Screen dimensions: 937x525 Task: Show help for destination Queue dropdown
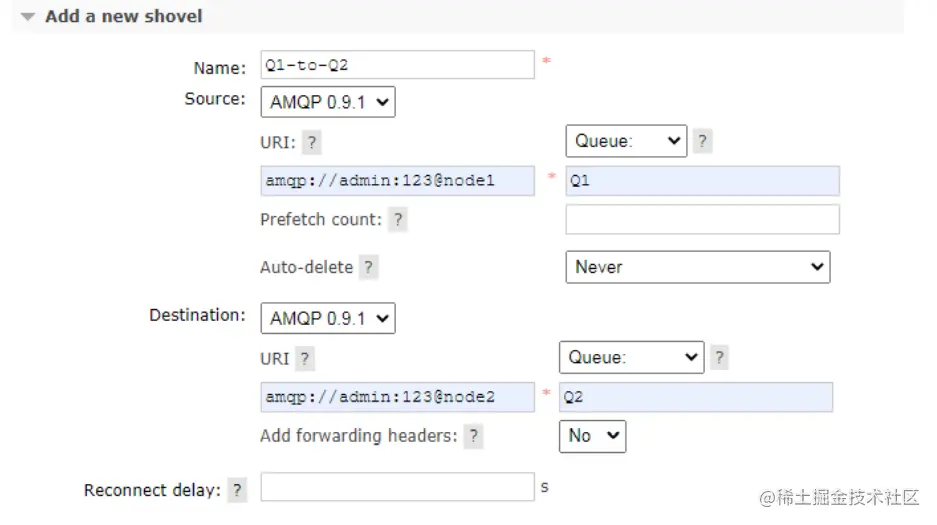click(719, 357)
